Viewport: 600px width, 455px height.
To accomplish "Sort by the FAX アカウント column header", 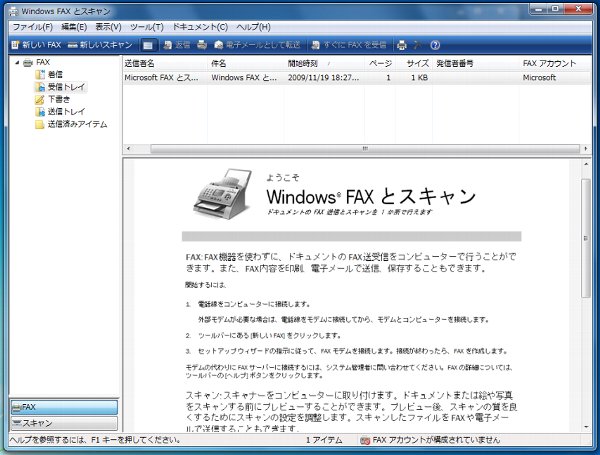I will [x=555, y=63].
